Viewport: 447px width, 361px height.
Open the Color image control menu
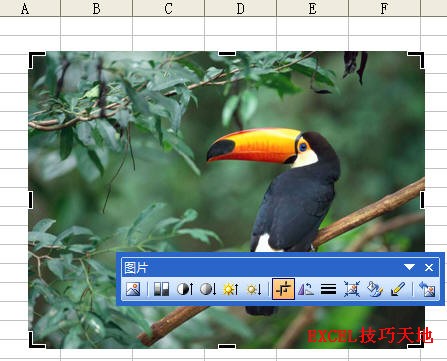(161, 289)
